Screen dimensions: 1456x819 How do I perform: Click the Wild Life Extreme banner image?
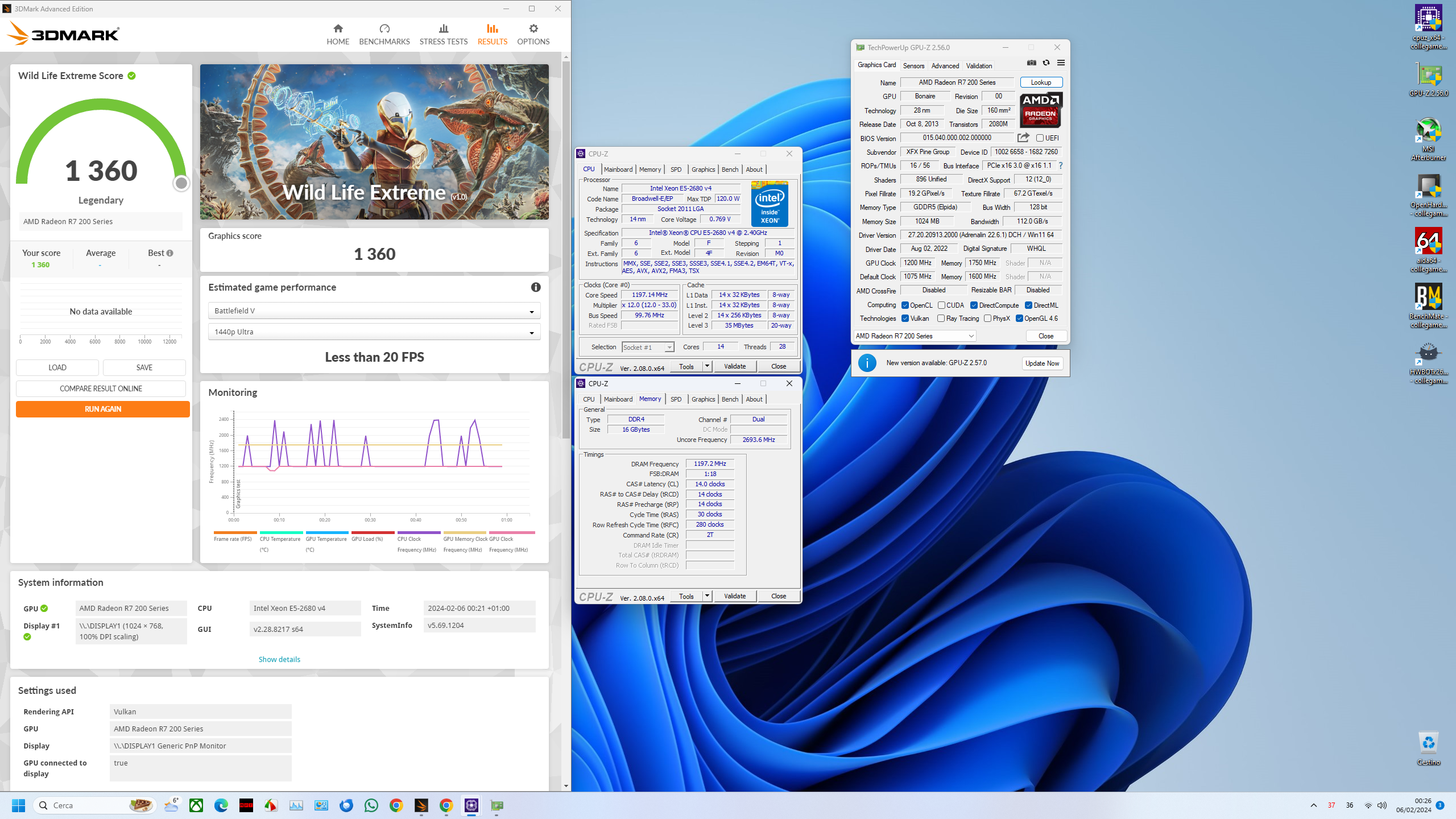[374, 142]
